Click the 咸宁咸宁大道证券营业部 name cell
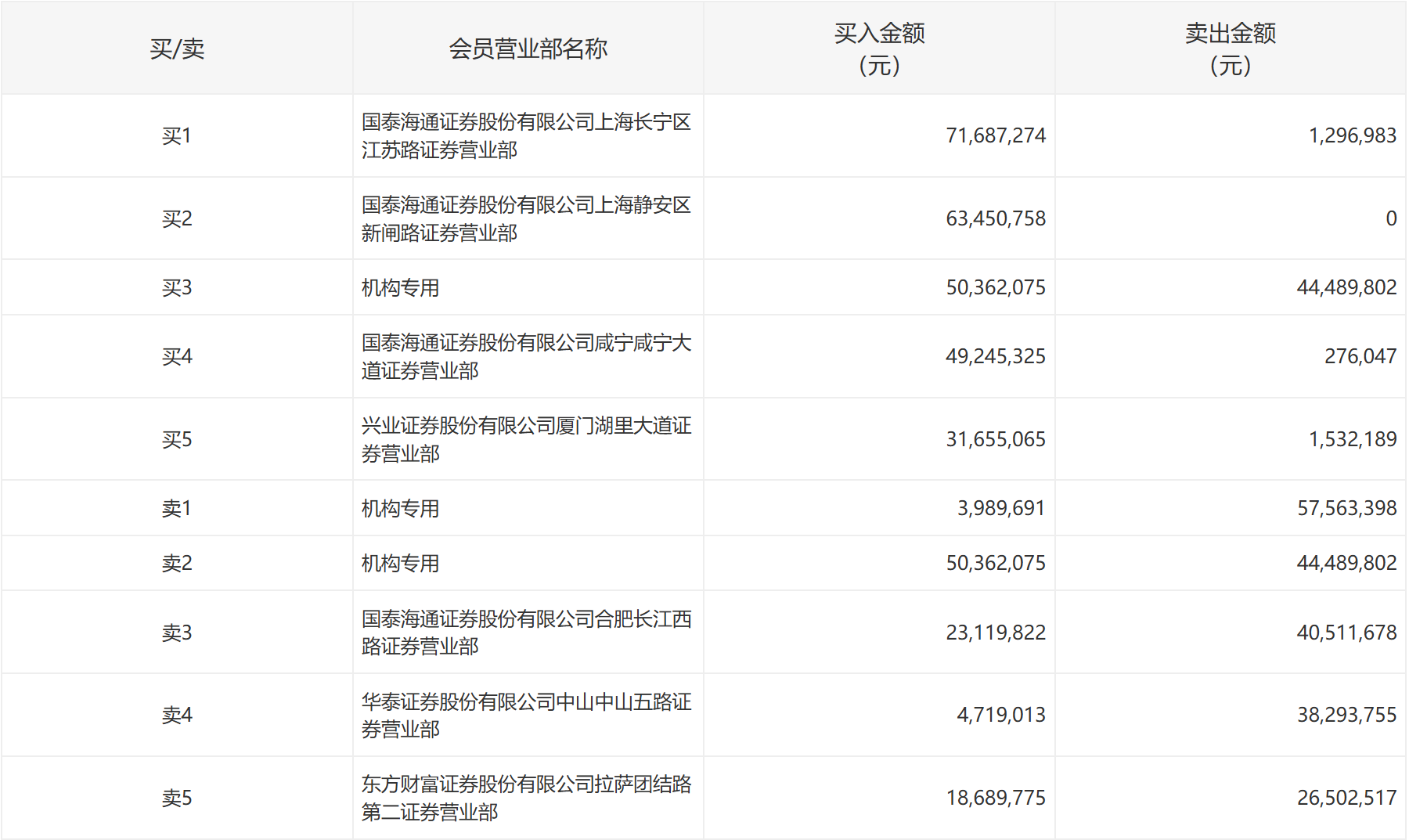Image resolution: width=1409 pixels, height=840 pixels. (527, 356)
